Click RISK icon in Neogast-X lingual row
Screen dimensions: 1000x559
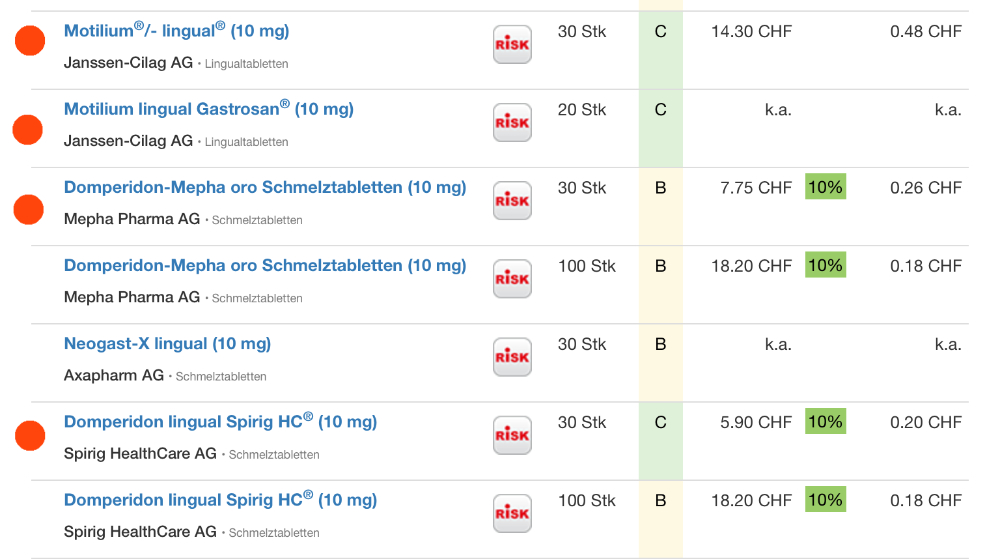(x=512, y=357)
